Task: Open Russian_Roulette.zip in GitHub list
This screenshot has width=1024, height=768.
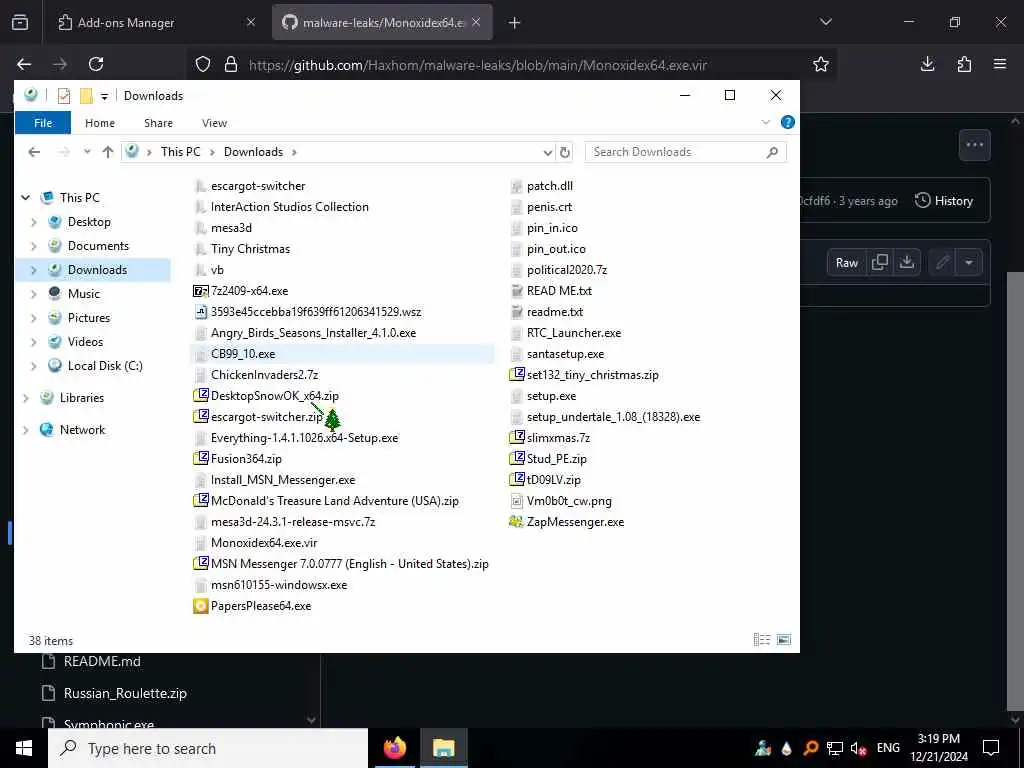Action: (x=125, y=693)
